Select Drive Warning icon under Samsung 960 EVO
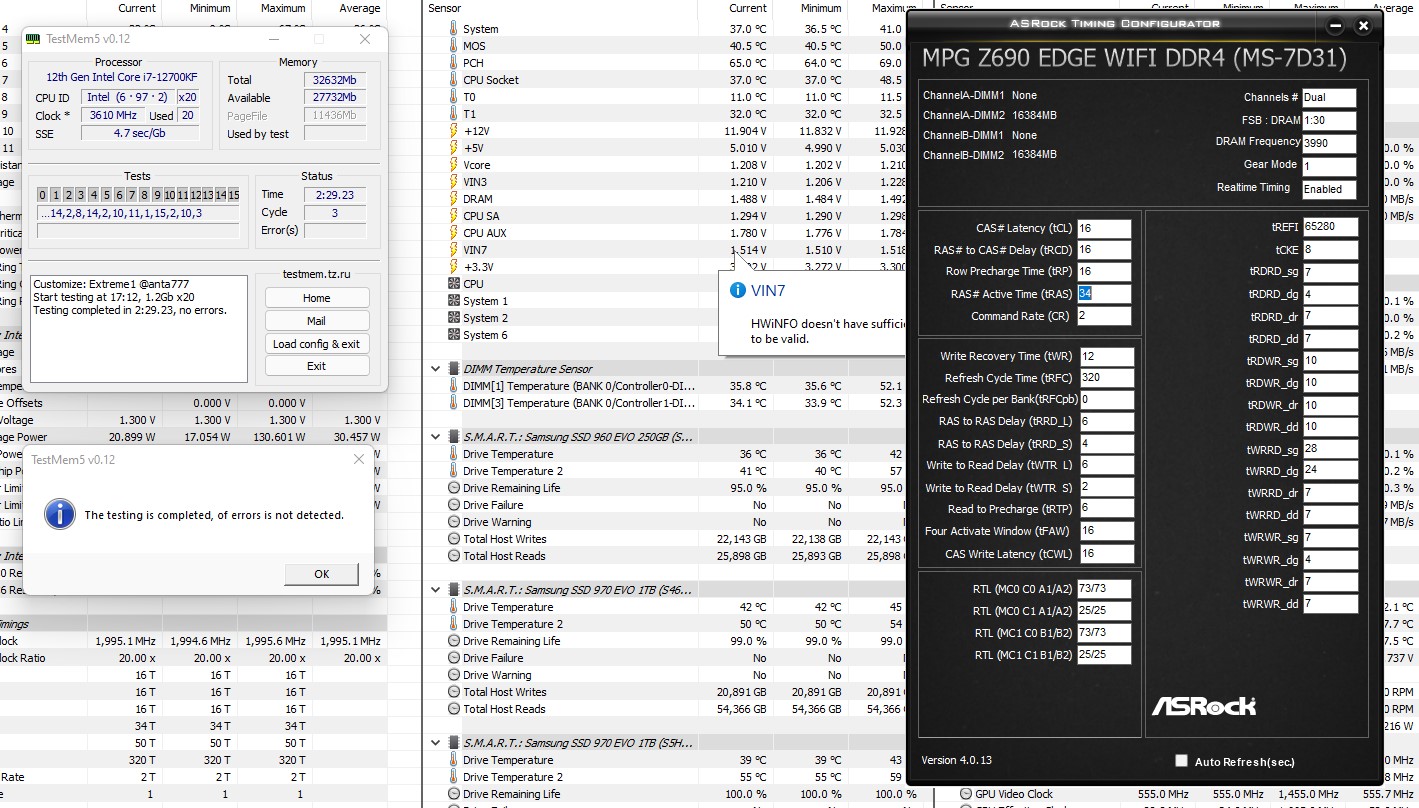 pos(453,522)
